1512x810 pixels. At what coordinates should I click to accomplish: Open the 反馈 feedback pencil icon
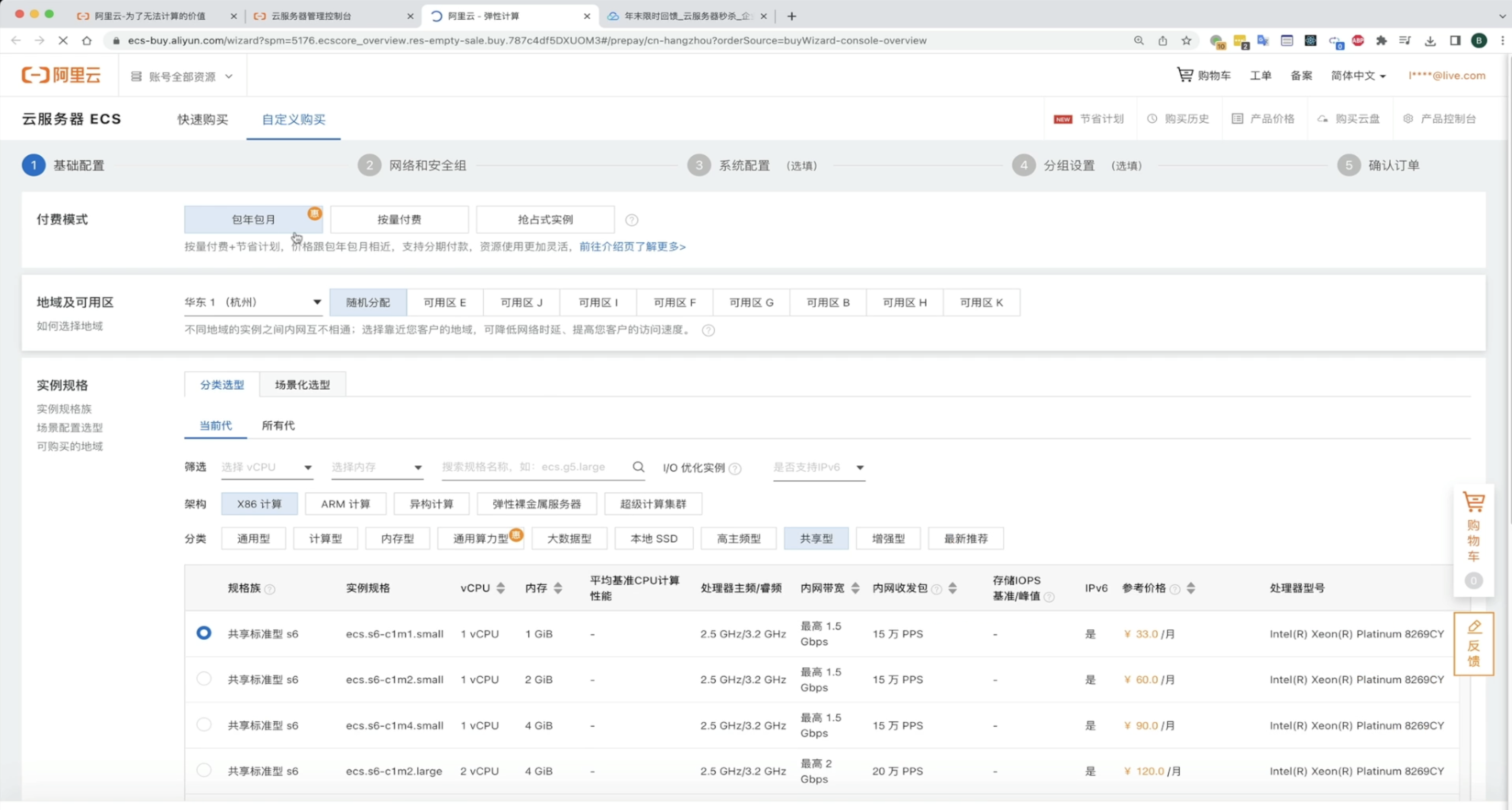tap(1474, 627)
